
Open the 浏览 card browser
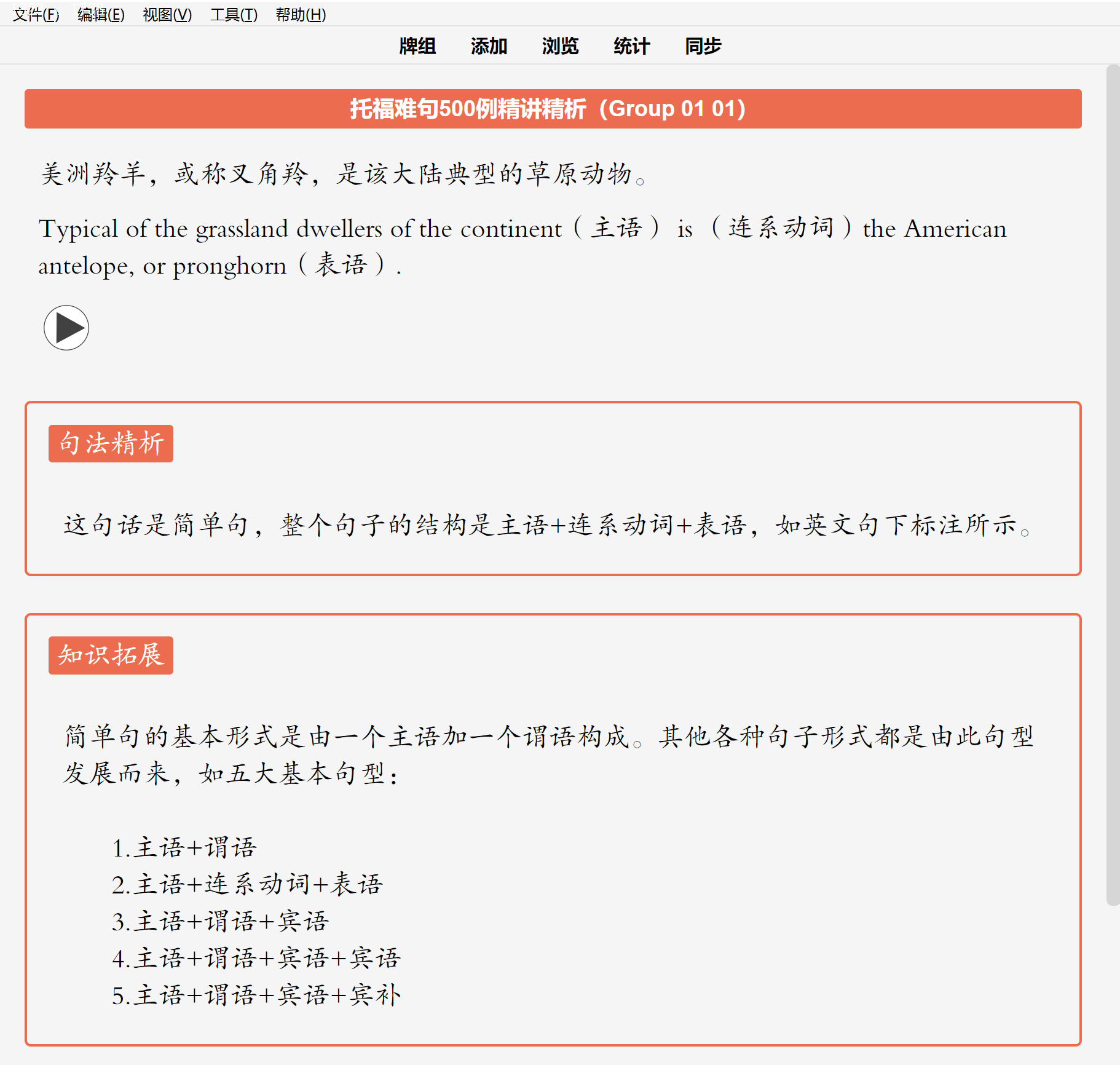tap(560, 46)
